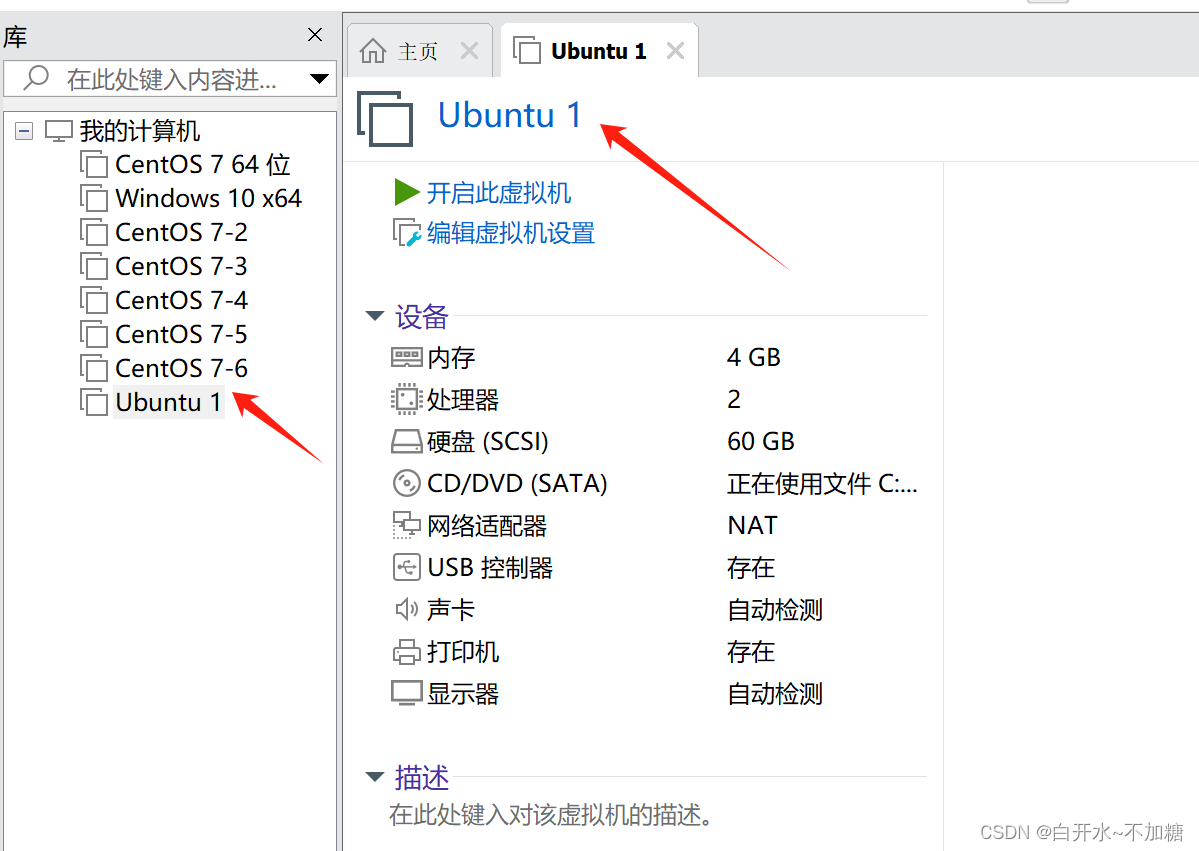
Task: Click the VM icon beside CentOS 7-6
Action: 94,369
